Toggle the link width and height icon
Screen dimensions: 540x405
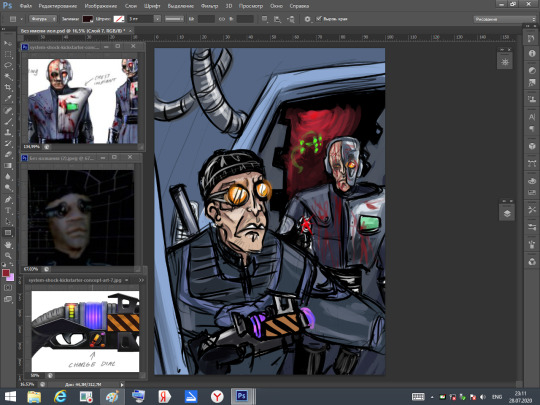(x=222, y=19)
